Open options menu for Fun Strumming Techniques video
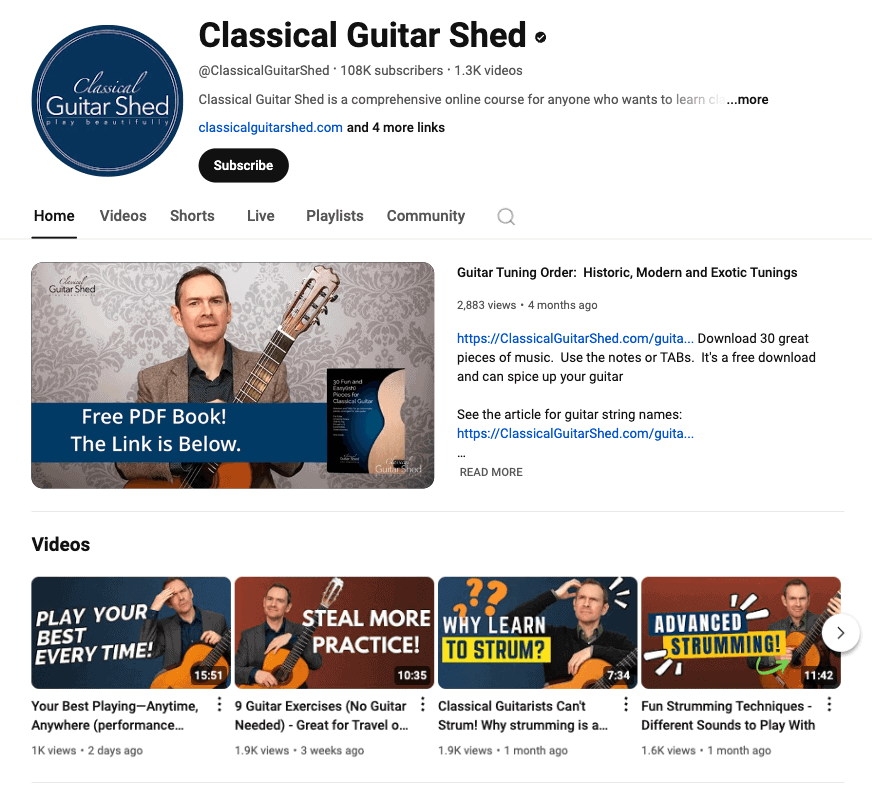 coord(829,704)
